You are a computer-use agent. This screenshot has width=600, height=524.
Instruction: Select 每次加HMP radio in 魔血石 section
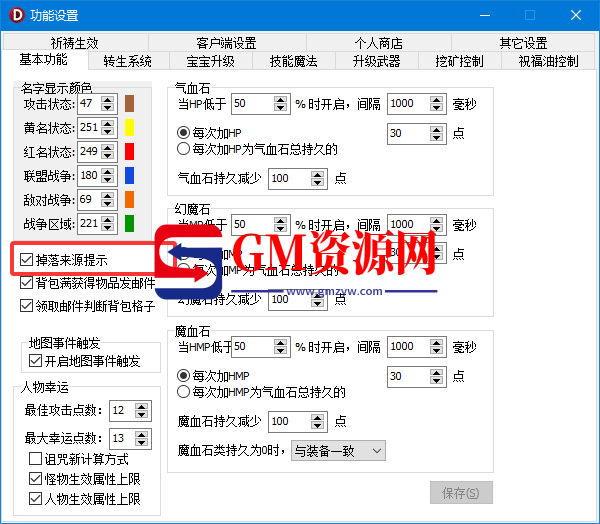pos(183,375)
